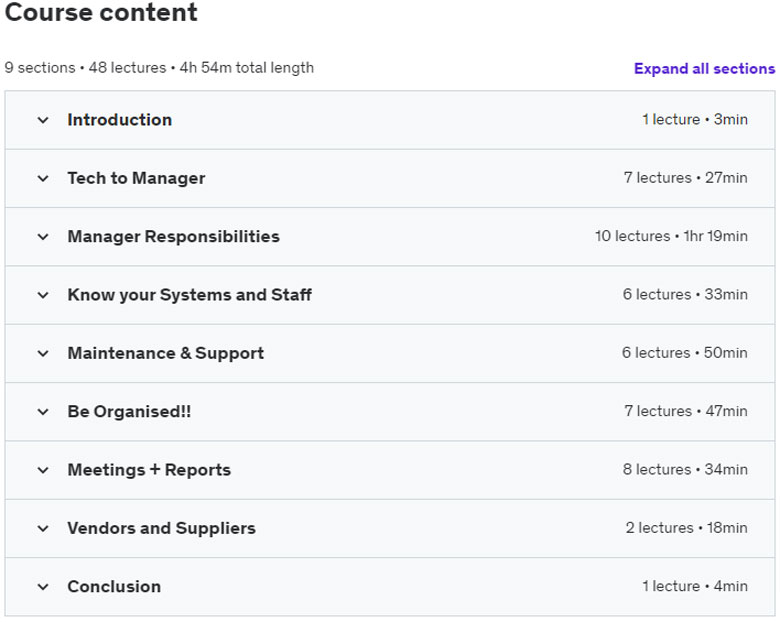Select Know your Systems and Staff title
This screenshot has height=622, width=780.
point(190,295)
